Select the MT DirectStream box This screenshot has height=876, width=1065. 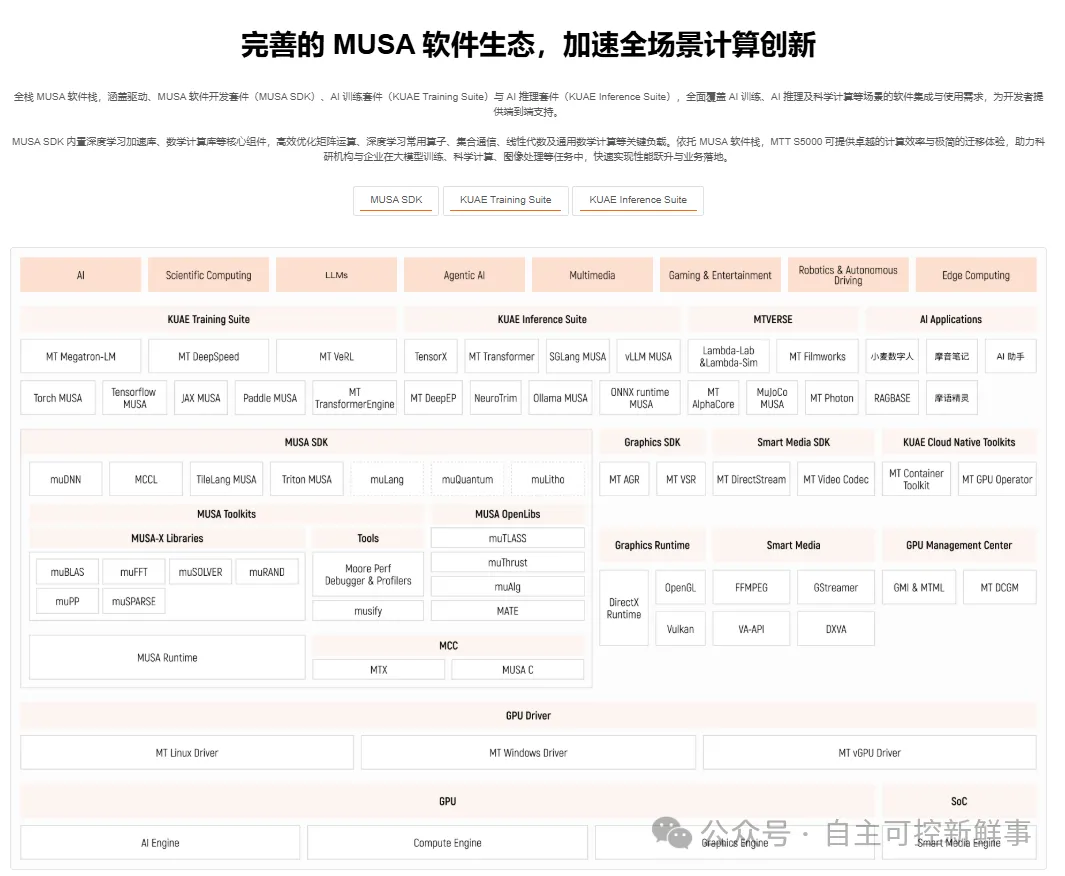click(x=751, y=479)
